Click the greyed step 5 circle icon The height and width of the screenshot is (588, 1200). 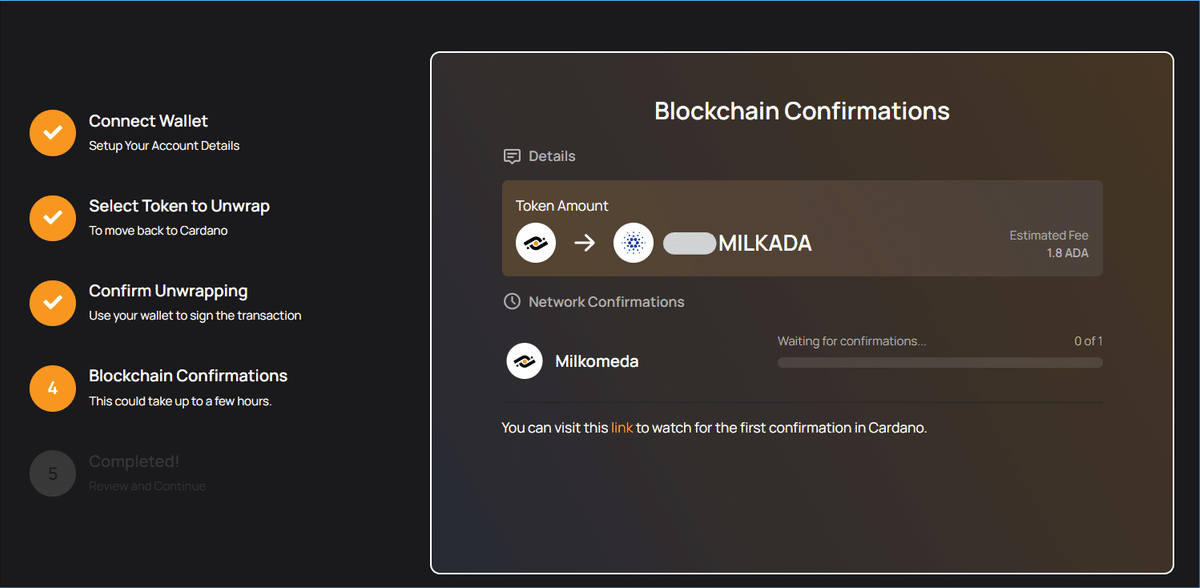tap(53, 474)
